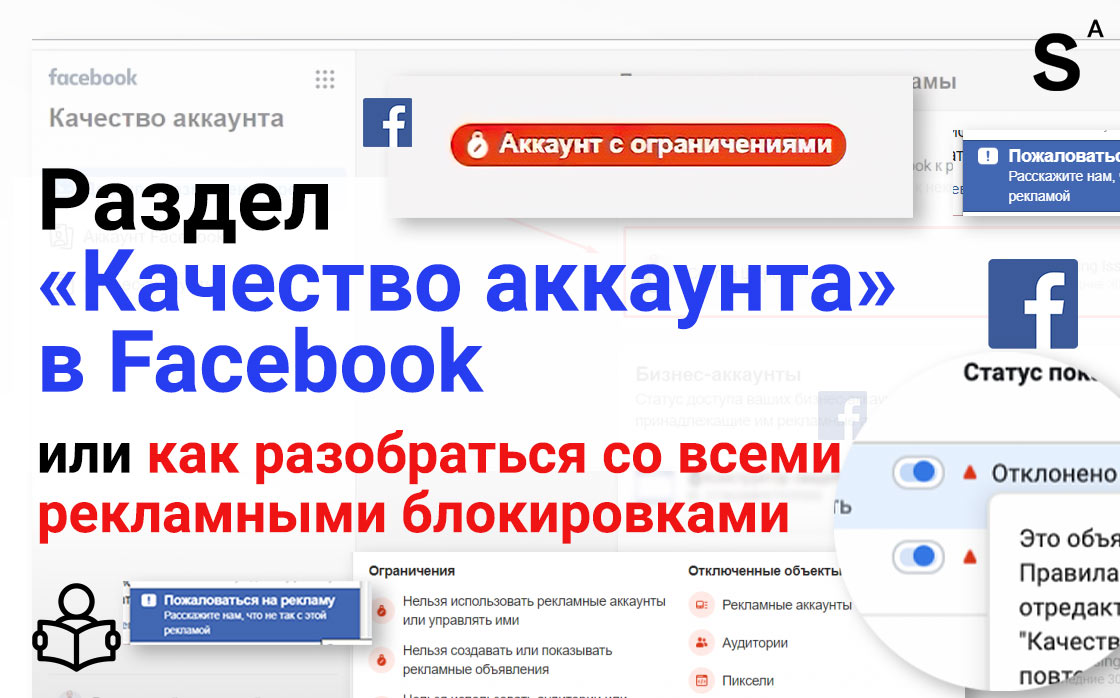Click the 'Аудитории' people icon
1120x698 pixels.
pyautogui.click(x=701, y=642)
